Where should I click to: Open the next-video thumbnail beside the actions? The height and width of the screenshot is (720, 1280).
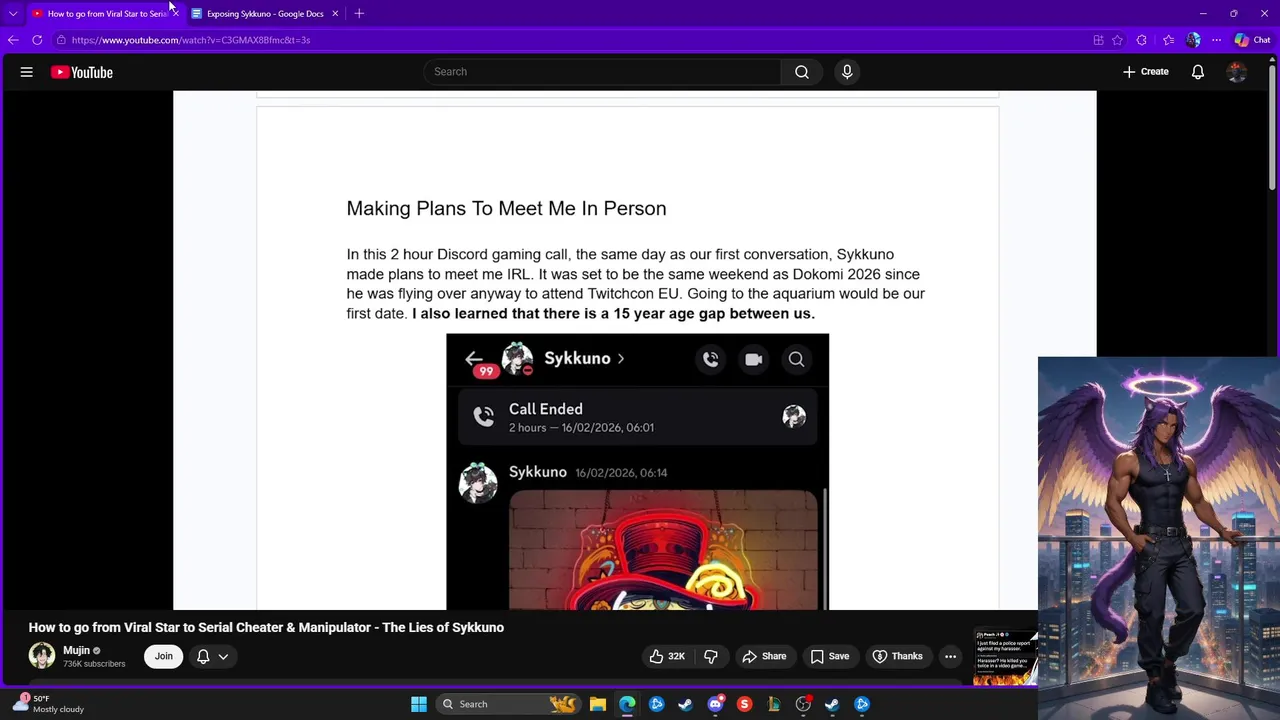(x=1005, y=657)
